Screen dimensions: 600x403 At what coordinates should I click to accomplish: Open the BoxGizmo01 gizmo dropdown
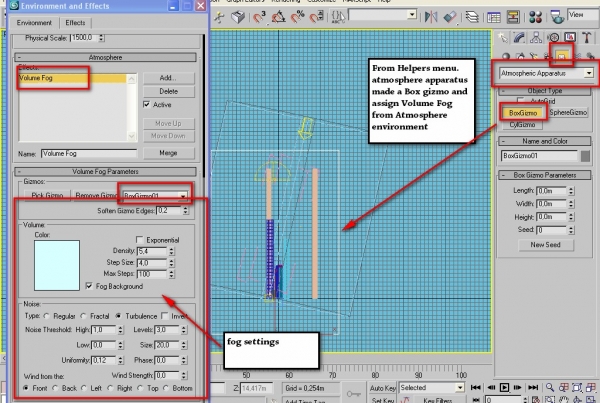(183, 196)
